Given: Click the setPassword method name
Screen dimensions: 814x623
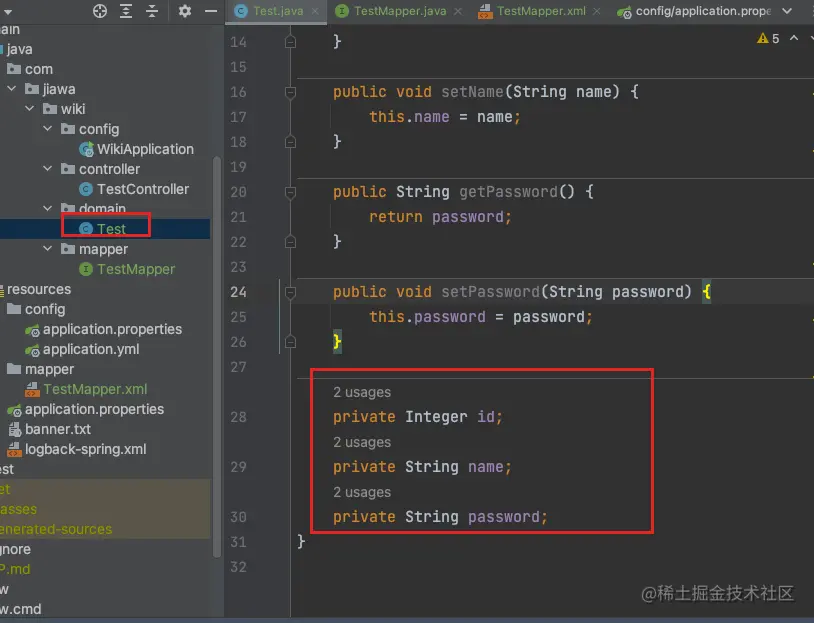Looking at the screenshot, I should click(x=490, y=292).
